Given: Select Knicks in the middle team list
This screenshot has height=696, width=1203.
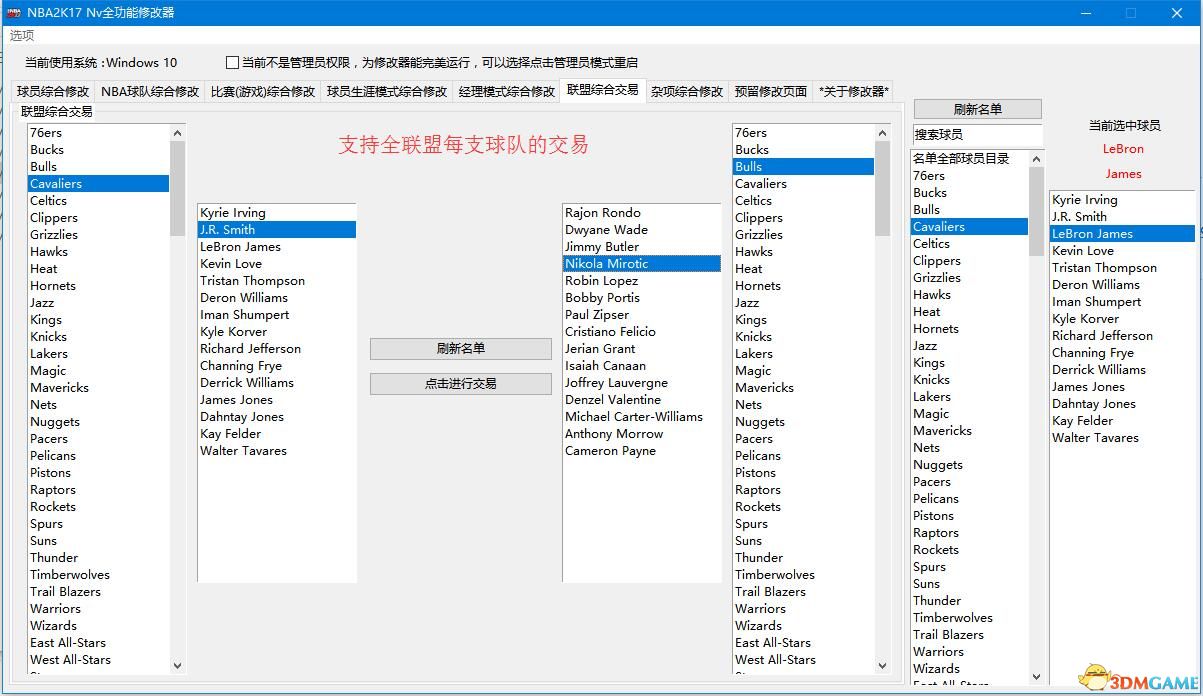Looking at the screenshot, I should click(x=803, y=337).
